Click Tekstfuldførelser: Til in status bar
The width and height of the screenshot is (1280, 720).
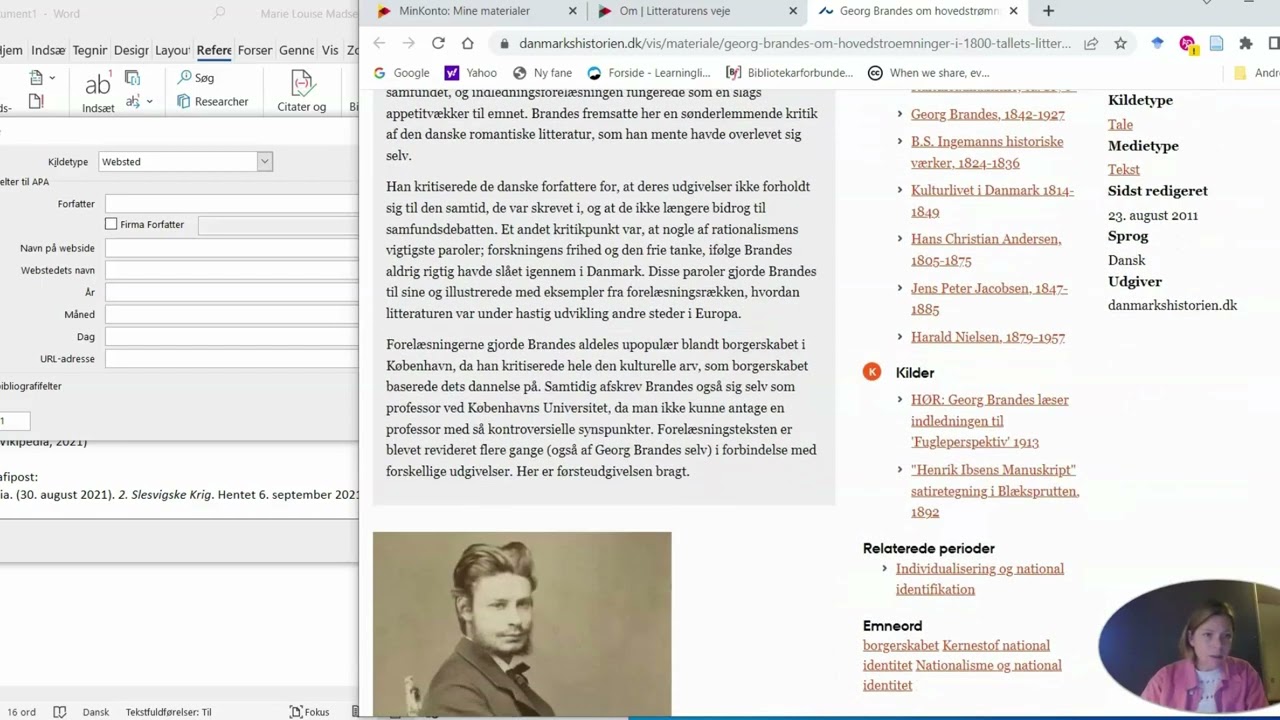point(168,712)
